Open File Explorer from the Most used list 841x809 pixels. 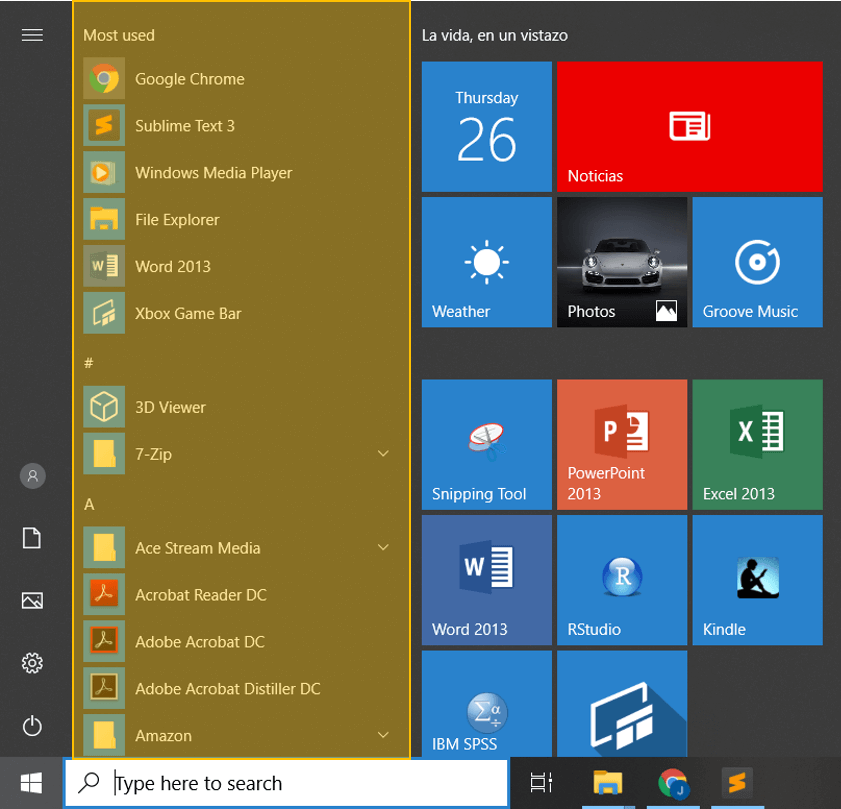pos(241,219)
